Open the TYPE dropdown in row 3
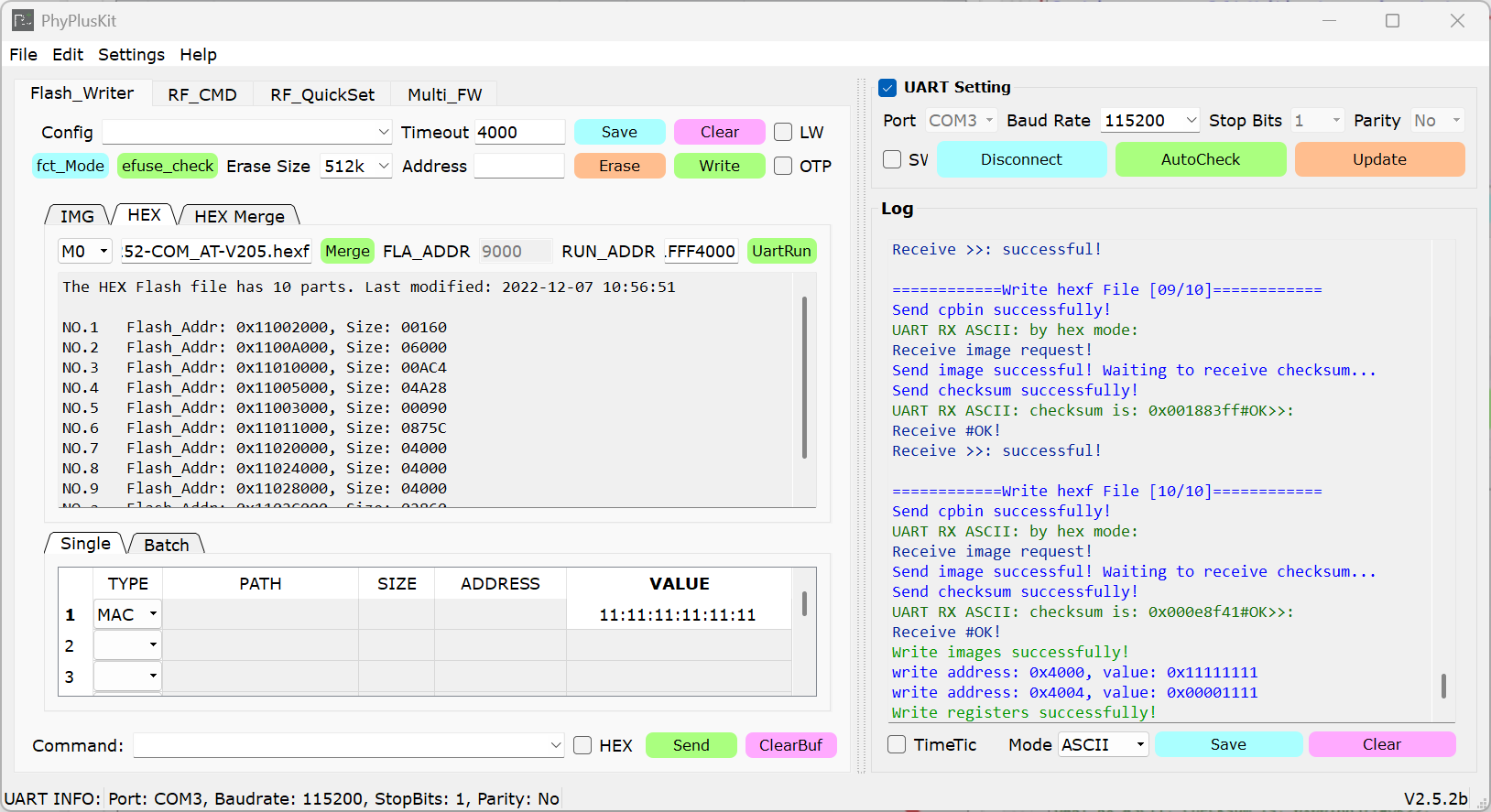Image resolution: width=1491 pixels, height=812 pixels. pyautogui.click(x=127, y=677)
